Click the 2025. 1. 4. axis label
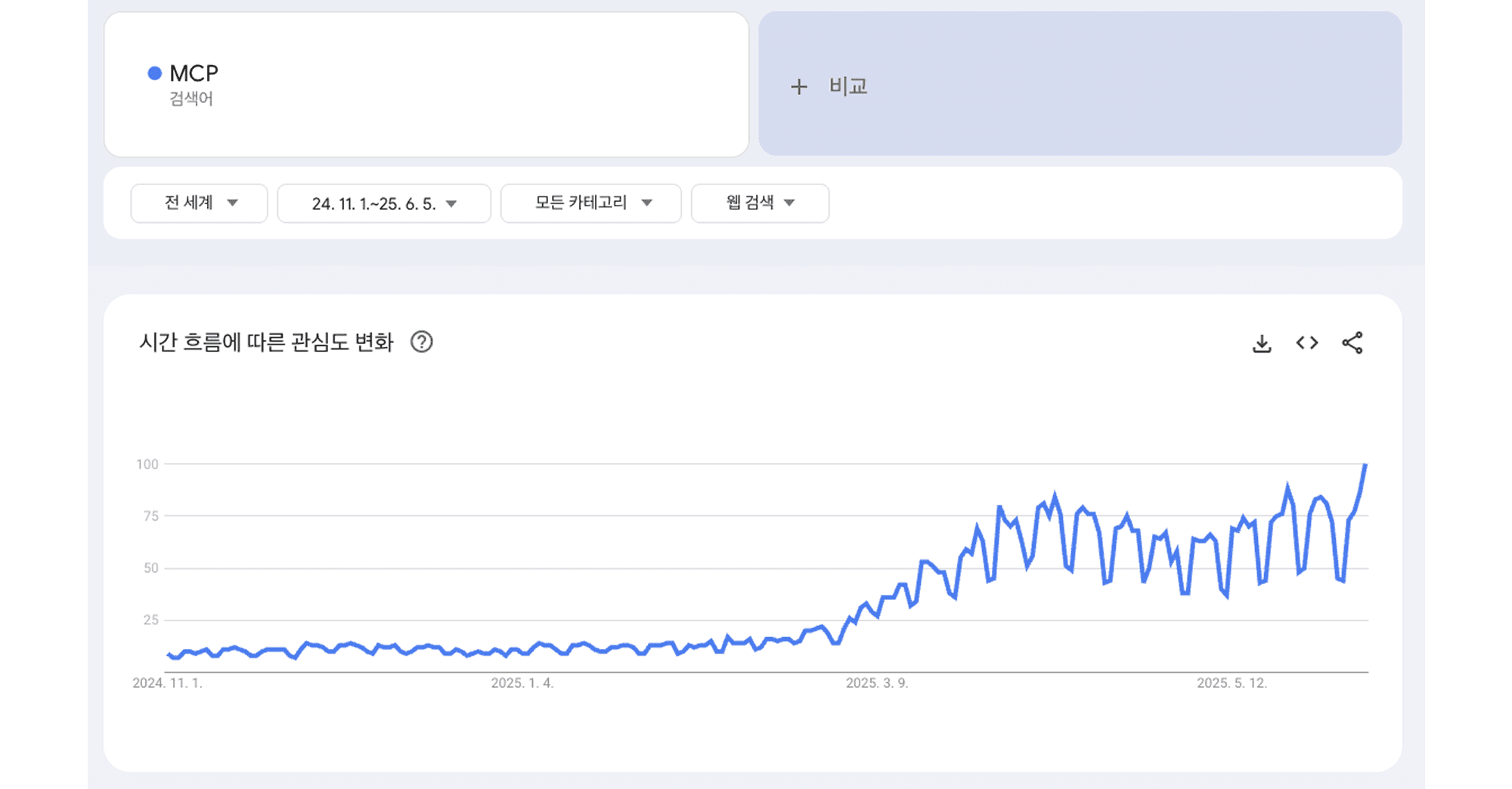The height and width of the screenshot is (789, 1512). pyautogui.click(x=522, y=683)
